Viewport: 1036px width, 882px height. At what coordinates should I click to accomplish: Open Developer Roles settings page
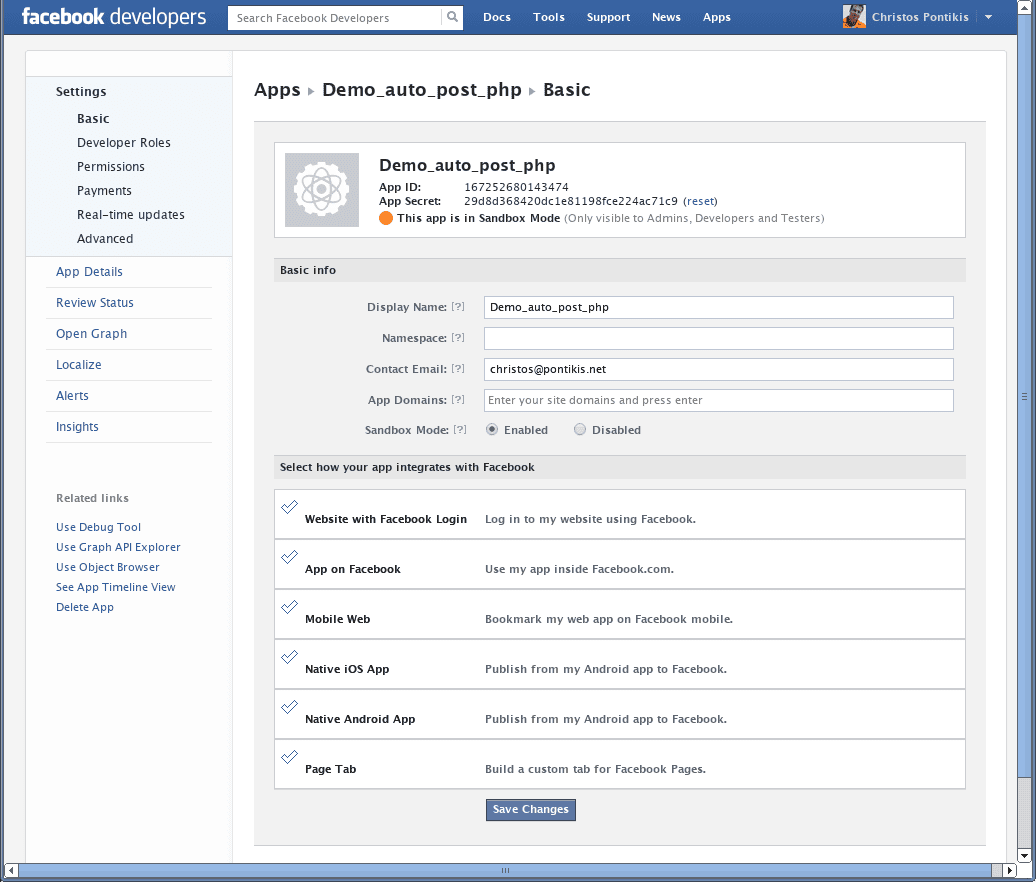[124, 143]
